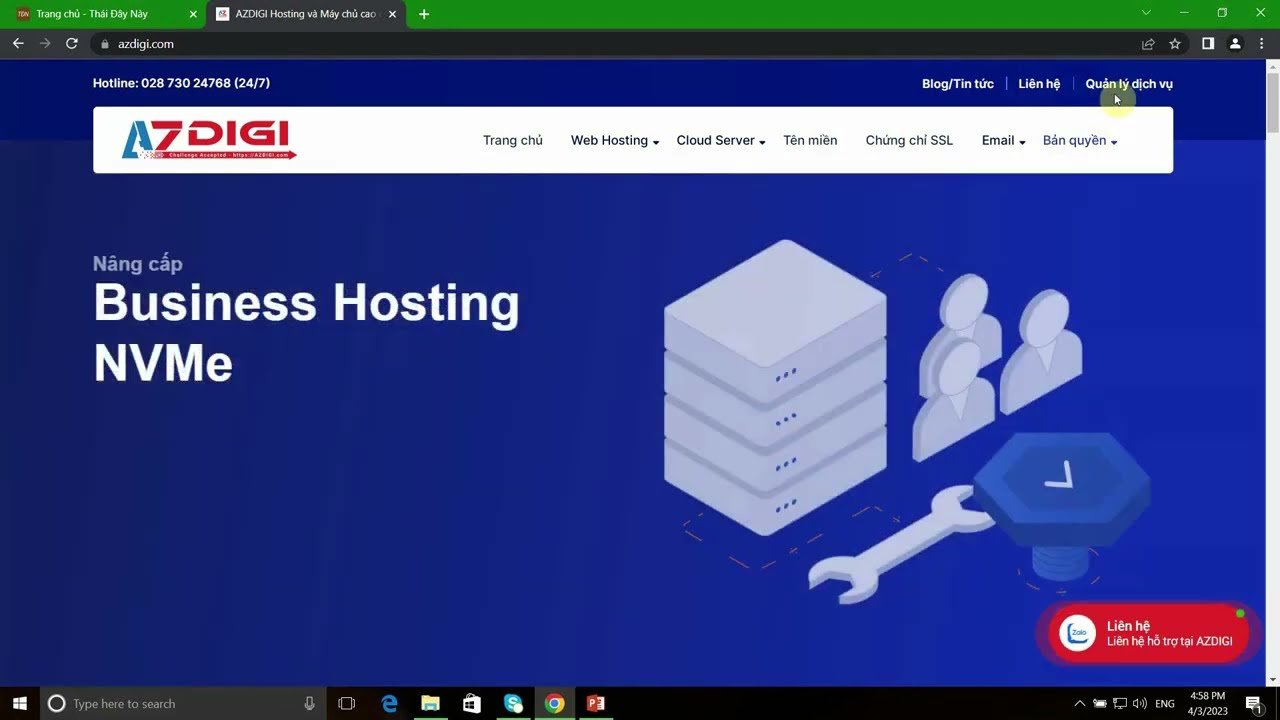The height and width of the screenshot is (720, 1280).
Task: Reload the page with the refresh icon
Action: coord(72,44)
